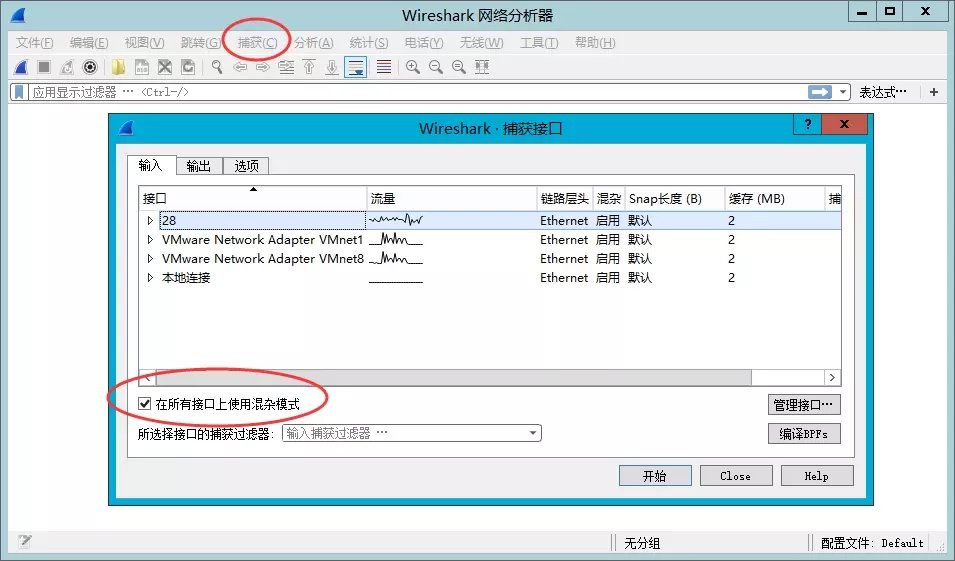Select the 输入 tab
The width and height of the screenshot is (955, 561).
tap(151, 165)
